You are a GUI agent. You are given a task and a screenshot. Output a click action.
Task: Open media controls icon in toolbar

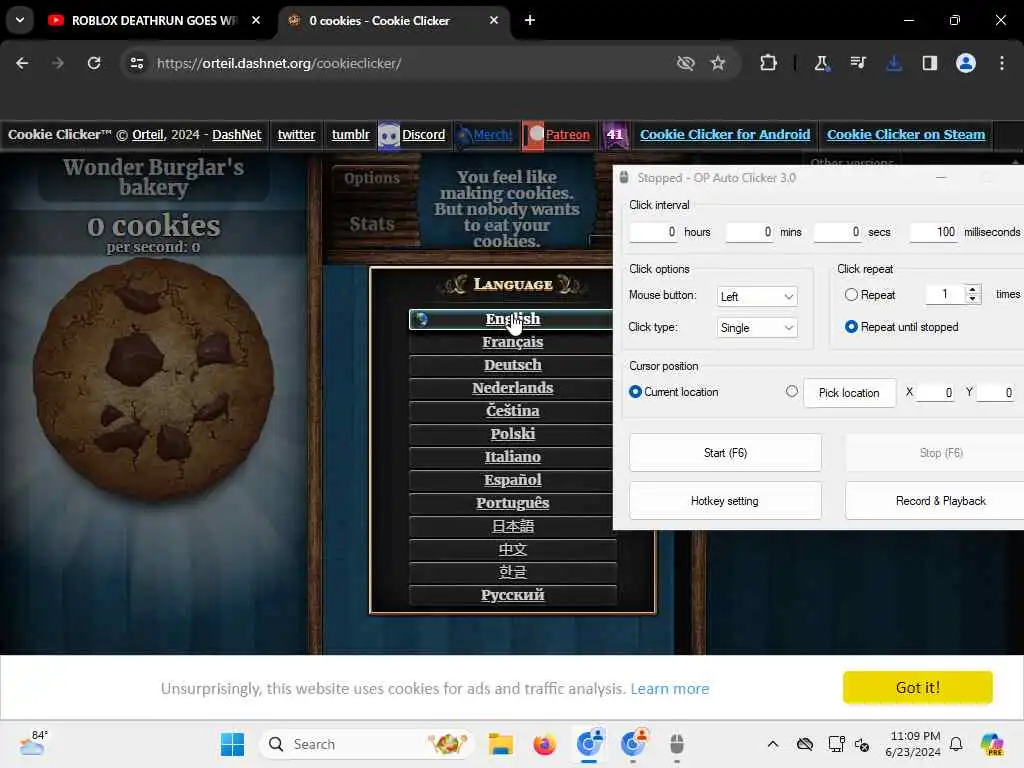[857, 63]
